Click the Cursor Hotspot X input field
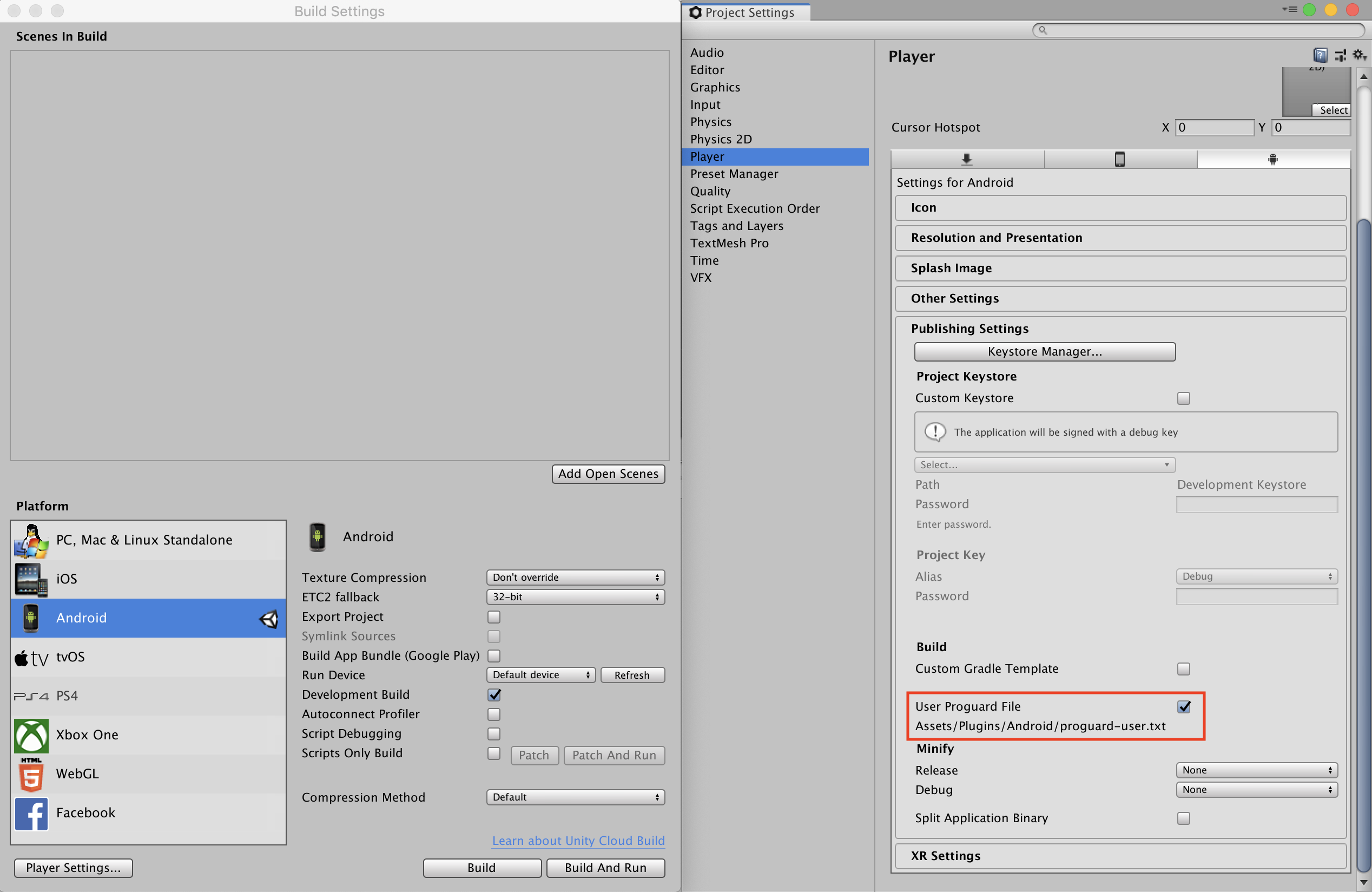This screenshot has height=892, width=1372. (x=1211, y=127)
